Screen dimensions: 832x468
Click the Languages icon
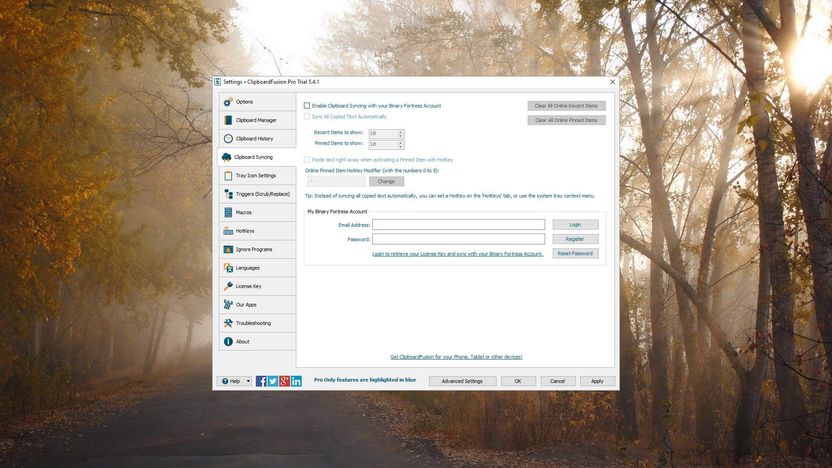click(x=228, y=268)
